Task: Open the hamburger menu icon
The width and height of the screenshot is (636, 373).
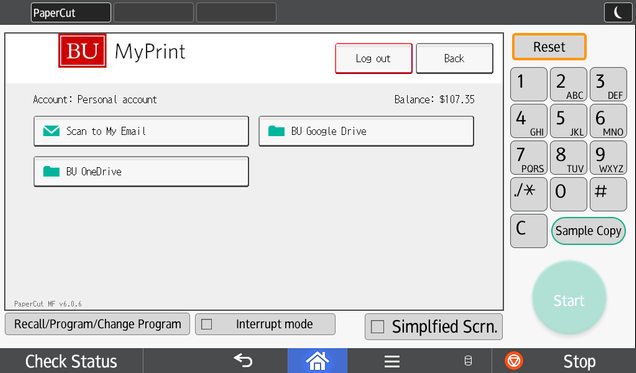Action: coord(392,361)
